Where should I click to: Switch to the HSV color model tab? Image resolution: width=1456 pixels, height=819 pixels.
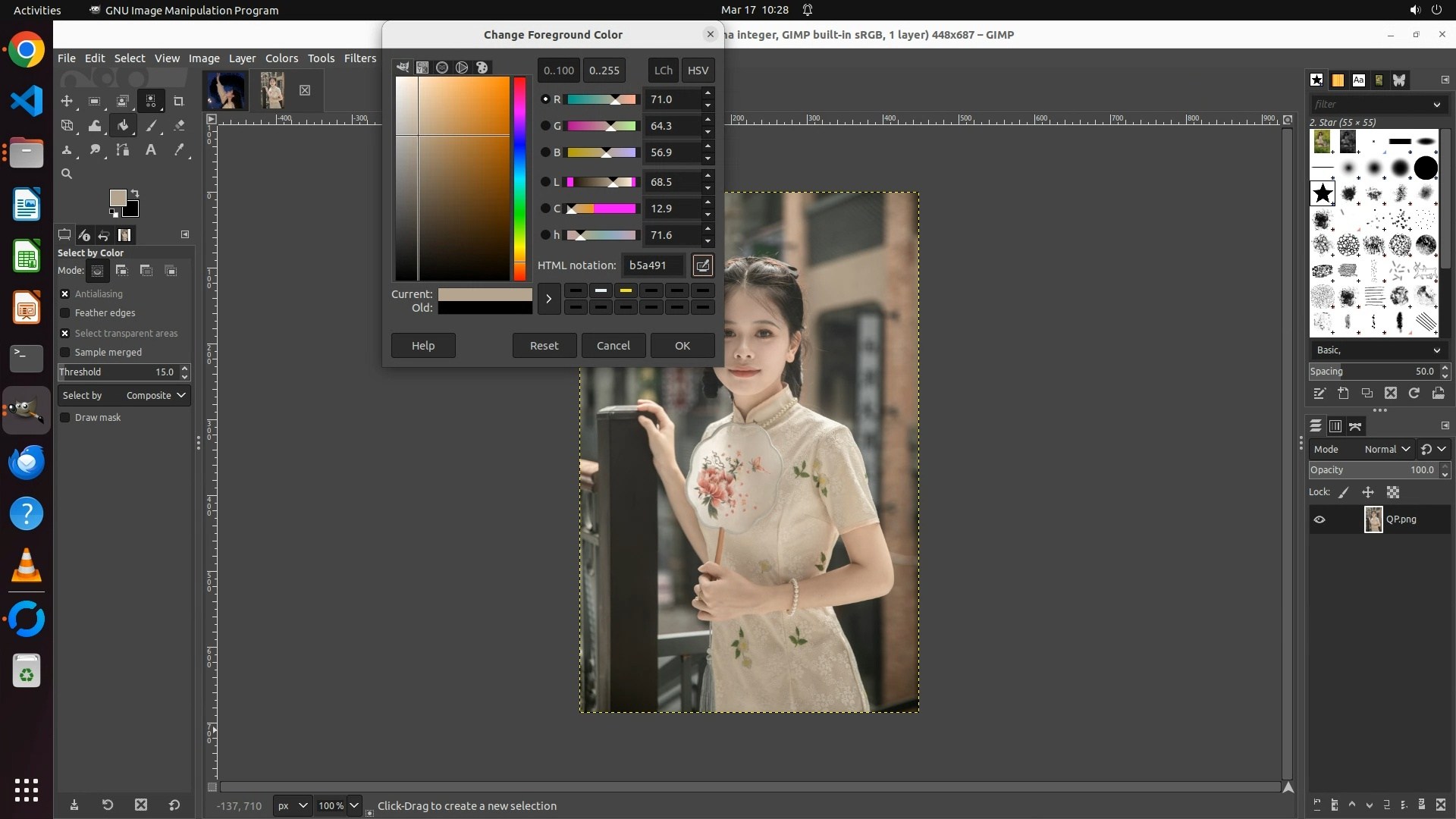click(697, 71)
